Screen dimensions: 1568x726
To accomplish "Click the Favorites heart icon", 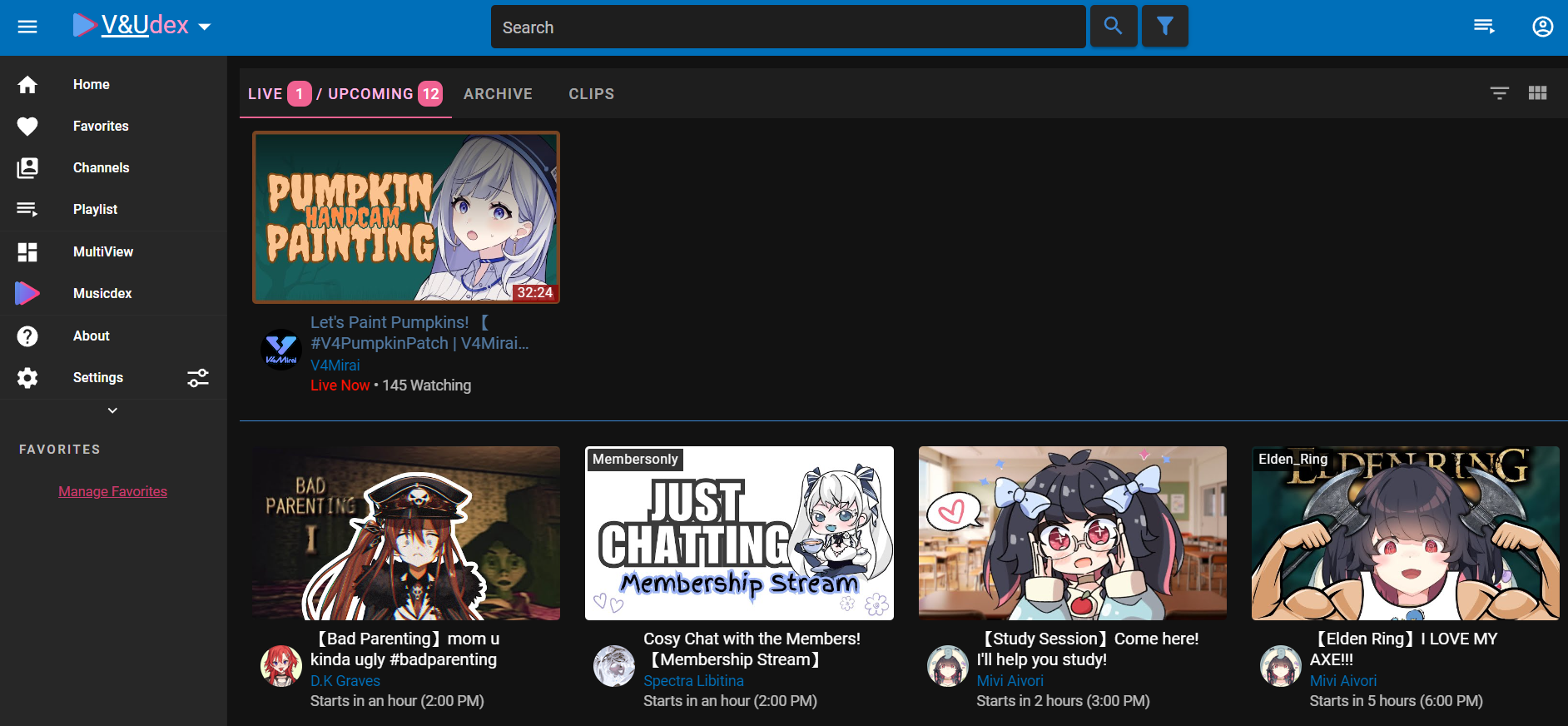I will (27, 127).
